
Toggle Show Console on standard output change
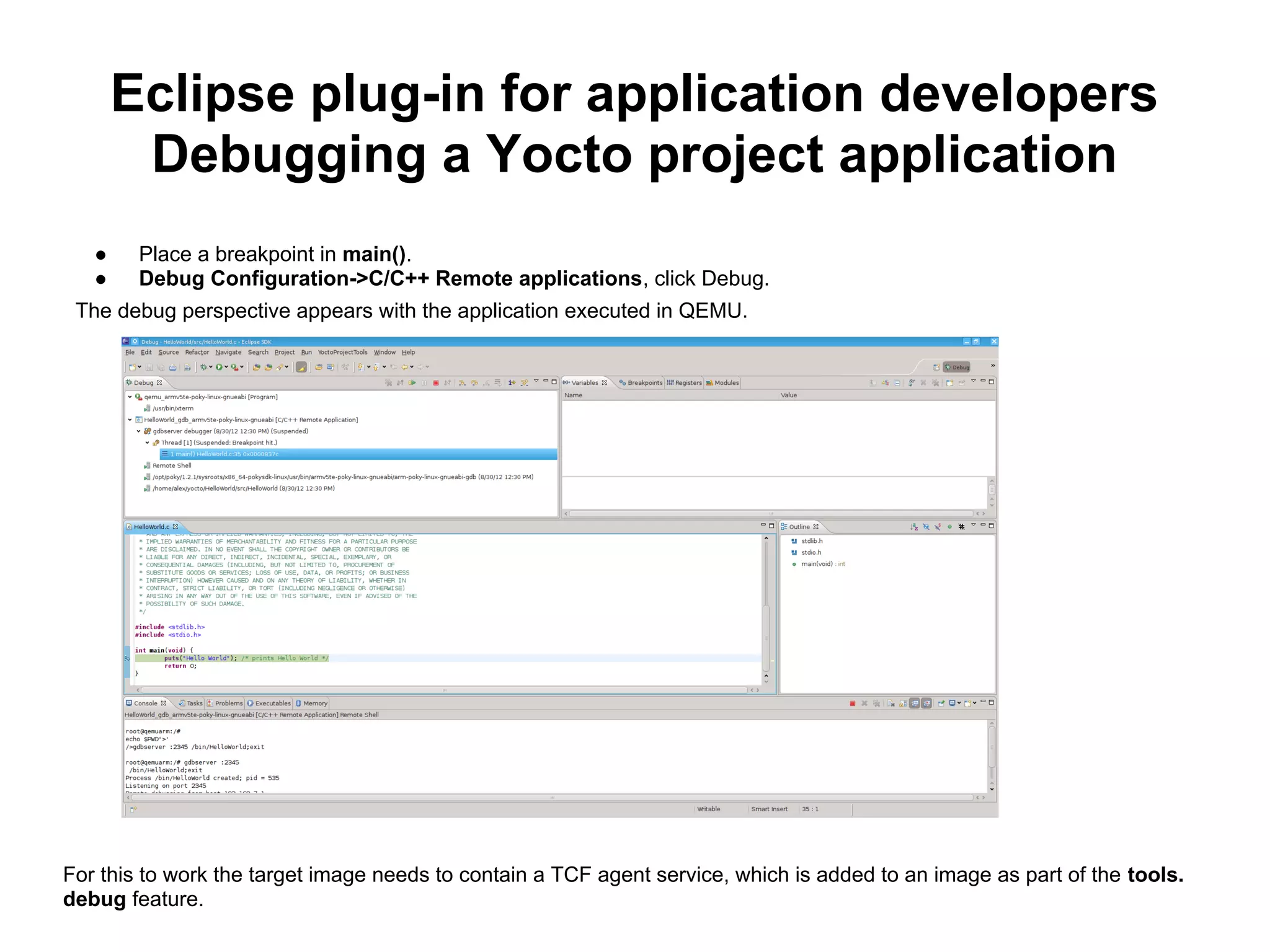(915, 703)
